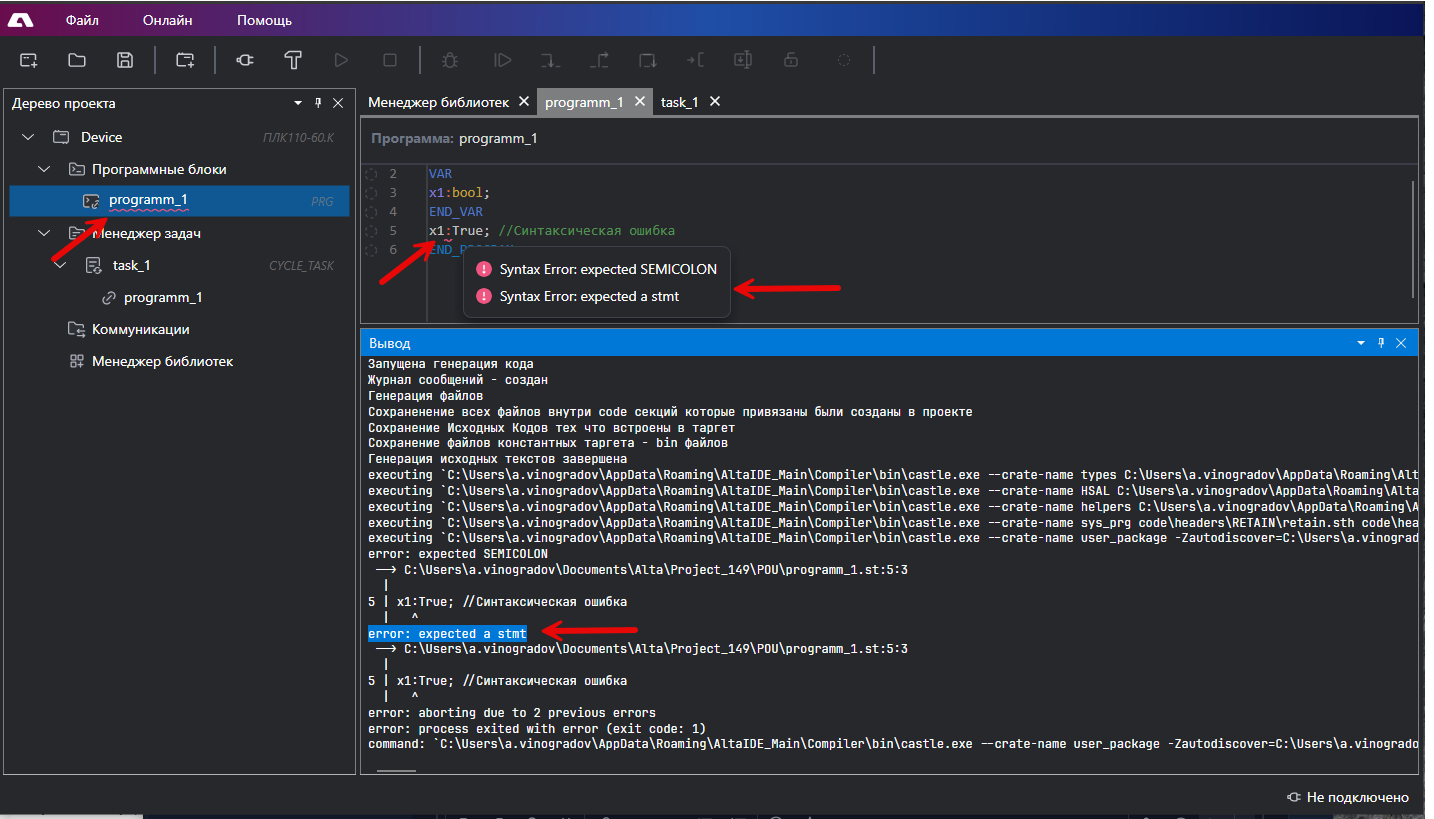Collapse the Программные блоки node

(44, 169)
